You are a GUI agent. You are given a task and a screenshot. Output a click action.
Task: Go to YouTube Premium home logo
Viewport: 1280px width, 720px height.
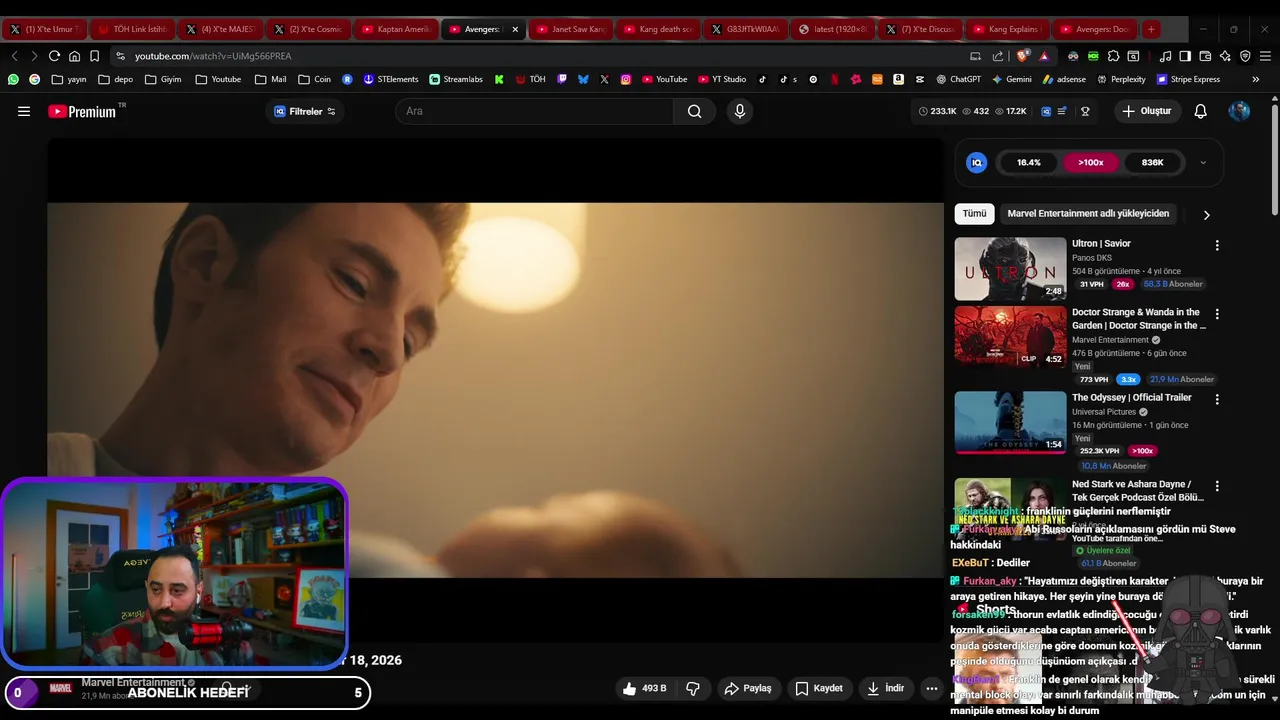82,111
